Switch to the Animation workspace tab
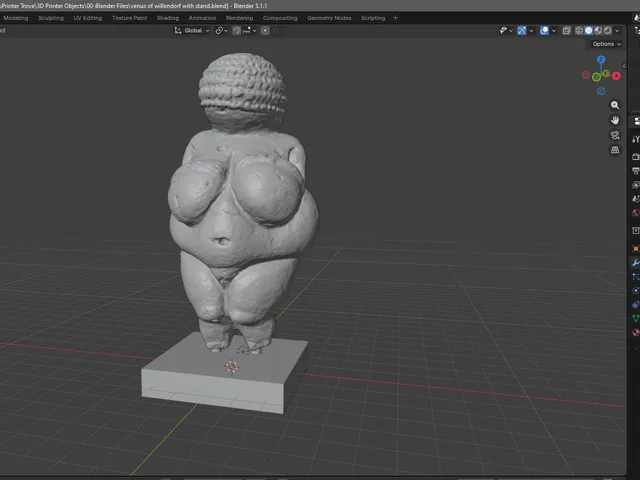Viewport: 640px width, 480px height. (202, 18)
